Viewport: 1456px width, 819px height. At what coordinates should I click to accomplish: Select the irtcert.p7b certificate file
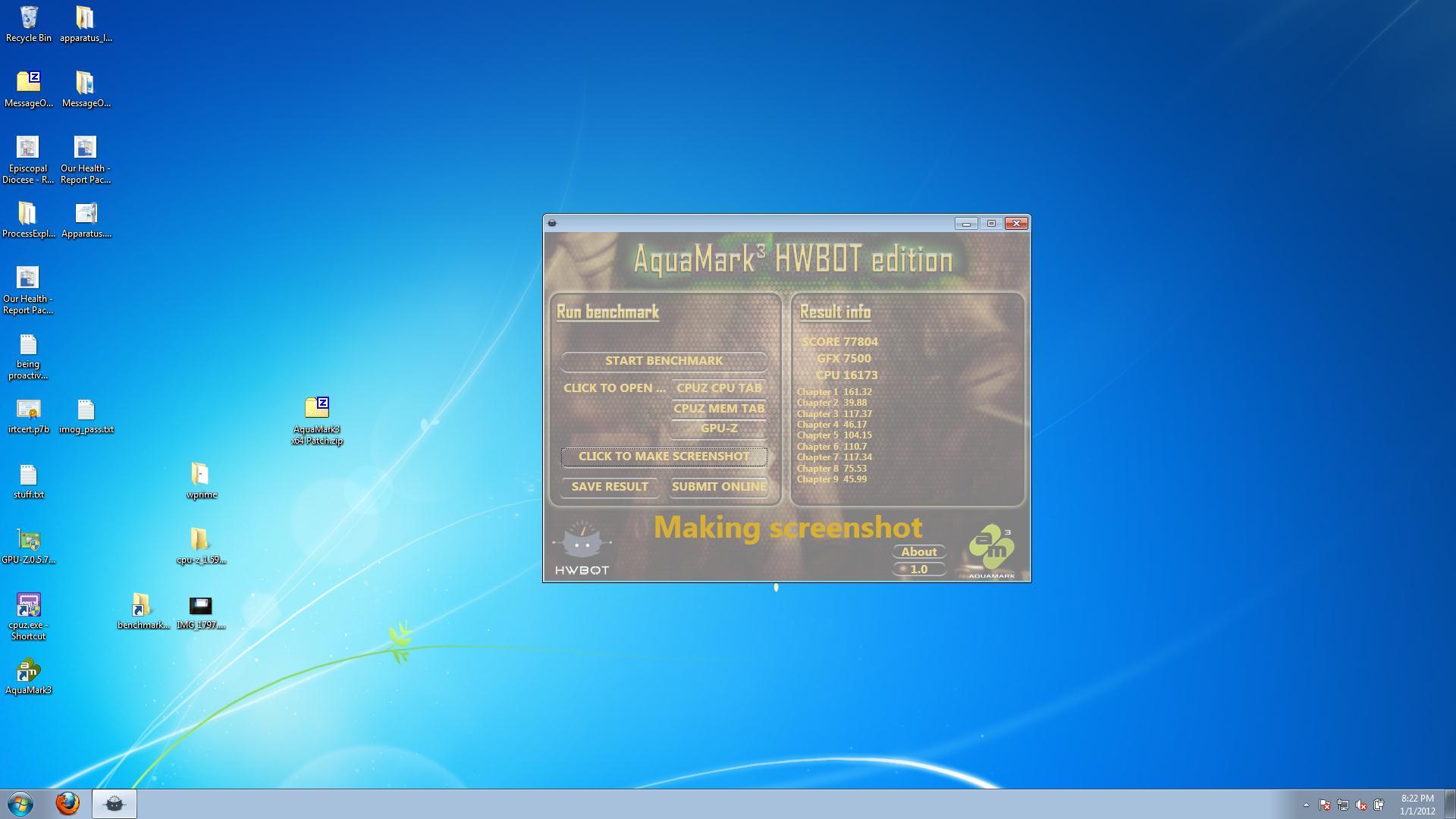click(29, 416)
